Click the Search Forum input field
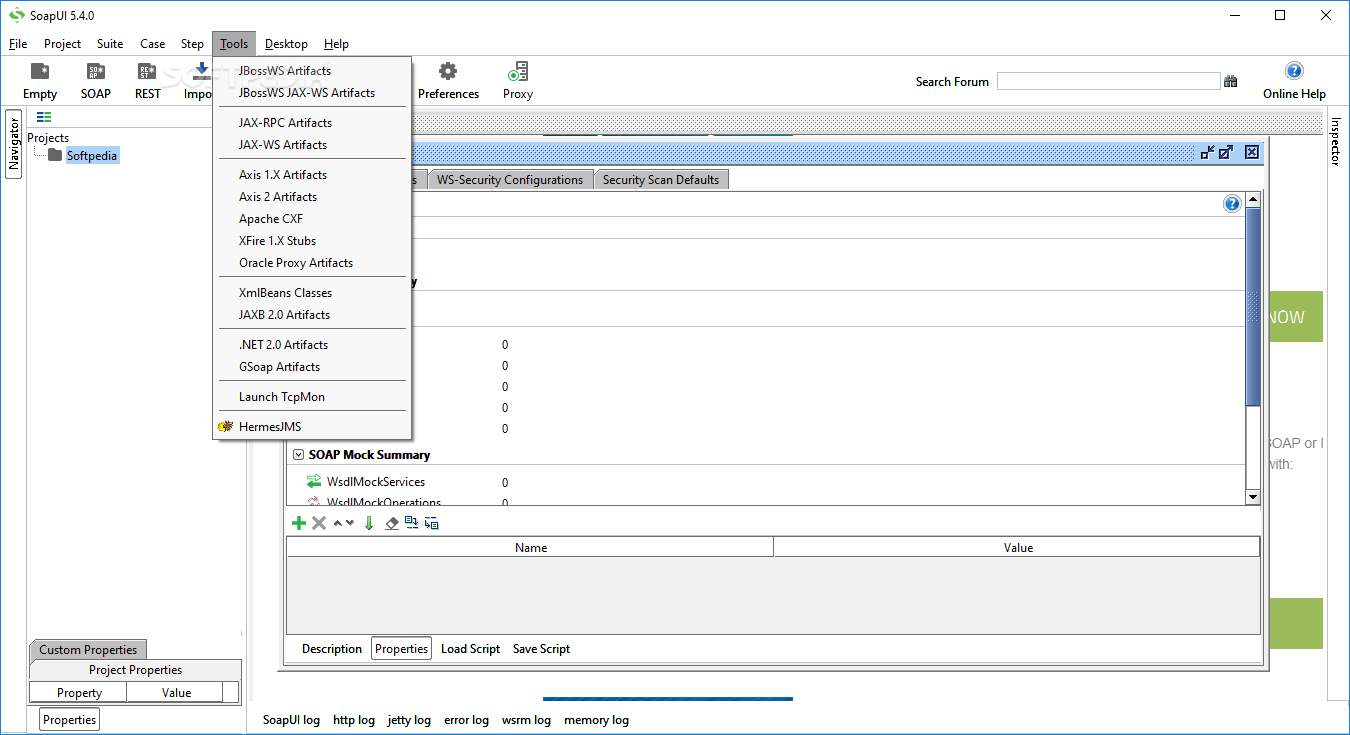This screenshot has height=735, width=1350. (1108, 82)
